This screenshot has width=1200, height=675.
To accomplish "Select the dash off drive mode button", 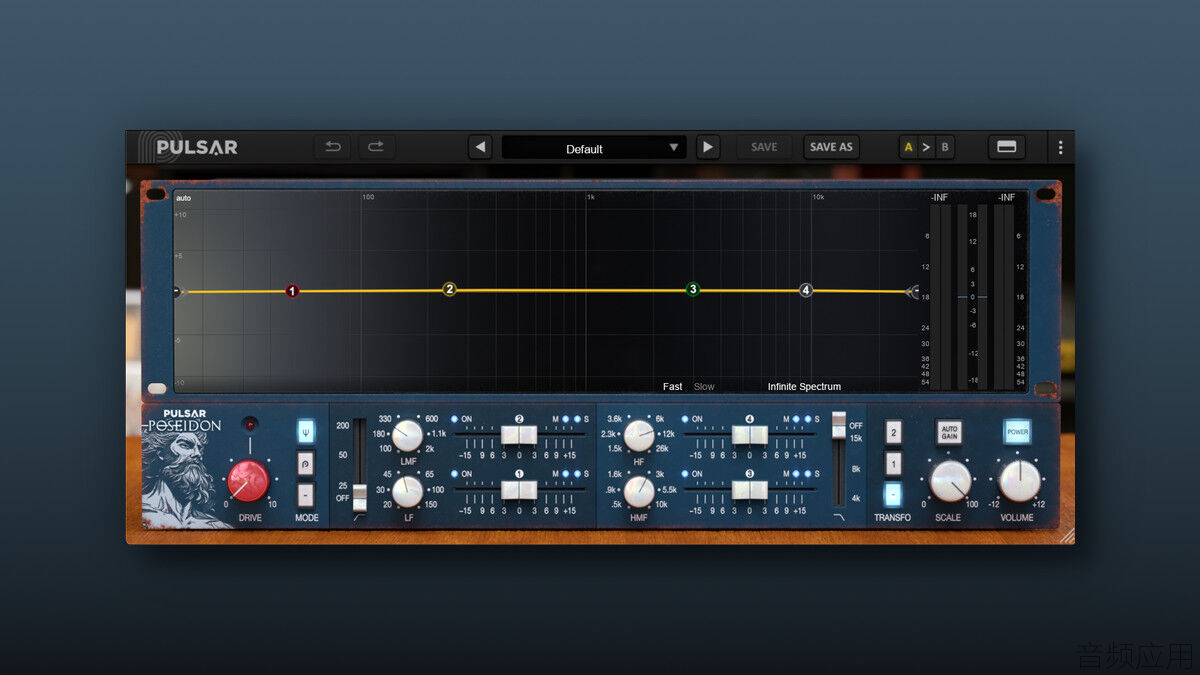I will tap(306, 496).
